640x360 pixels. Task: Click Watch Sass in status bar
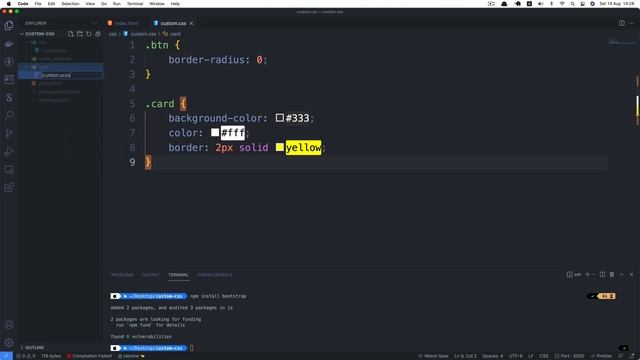pyautogui.click(x=433, y=356)
